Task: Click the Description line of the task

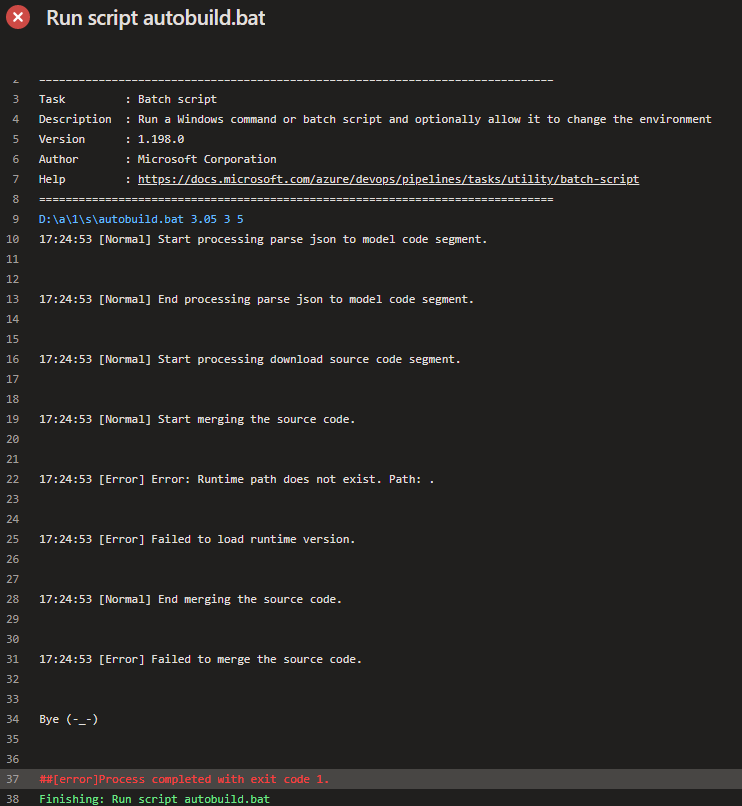Action: tap(375, 119)
